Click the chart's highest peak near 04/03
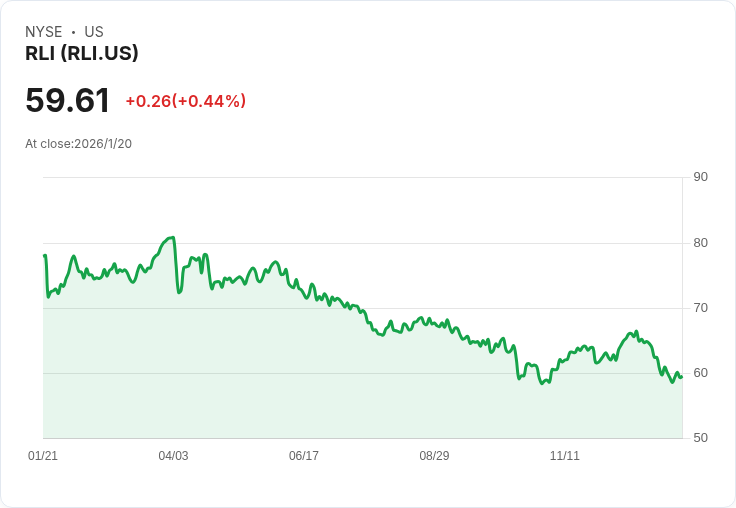 [x=173, y=237]
